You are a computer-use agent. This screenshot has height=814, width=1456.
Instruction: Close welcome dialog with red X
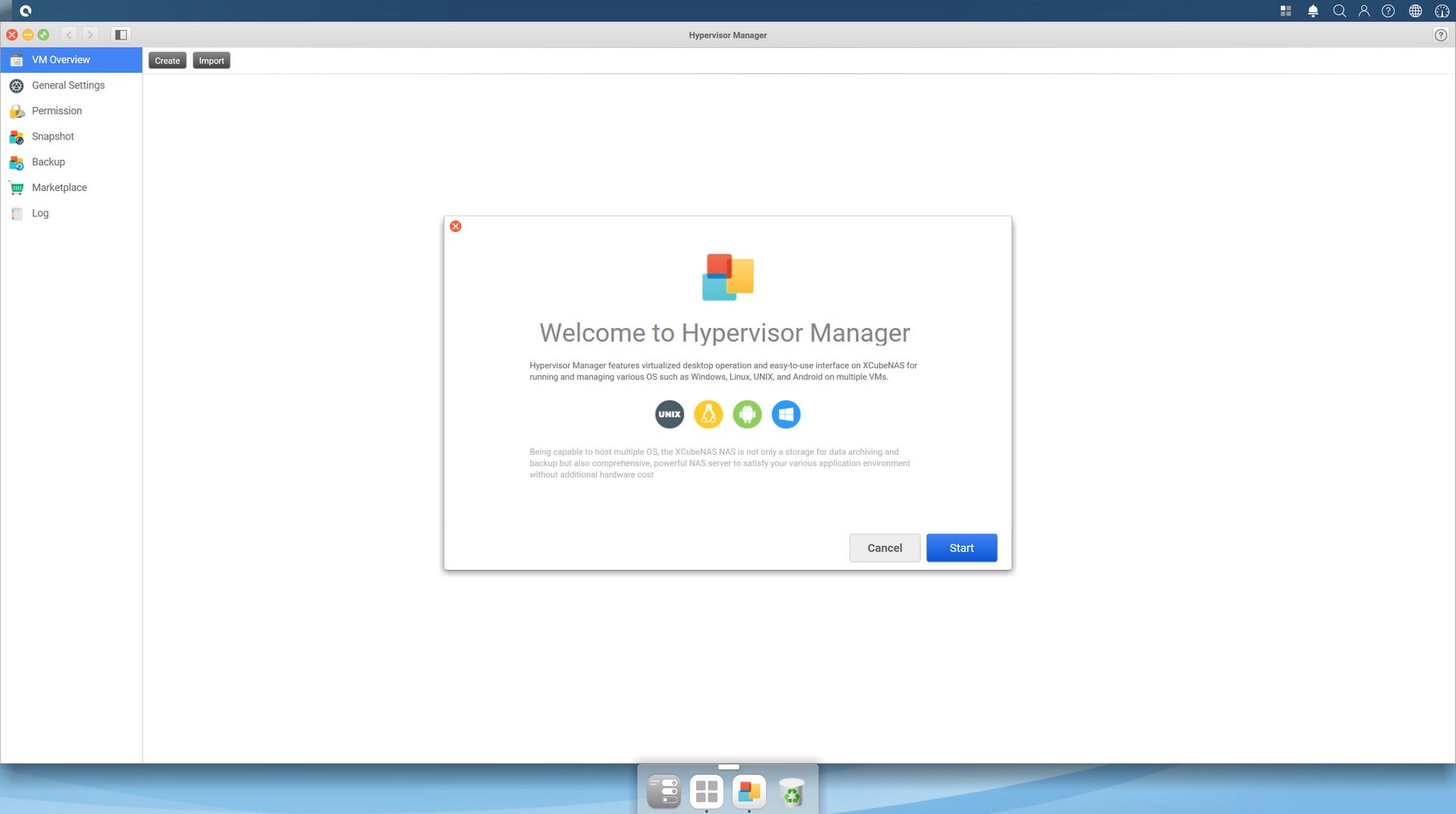point(456,227)
